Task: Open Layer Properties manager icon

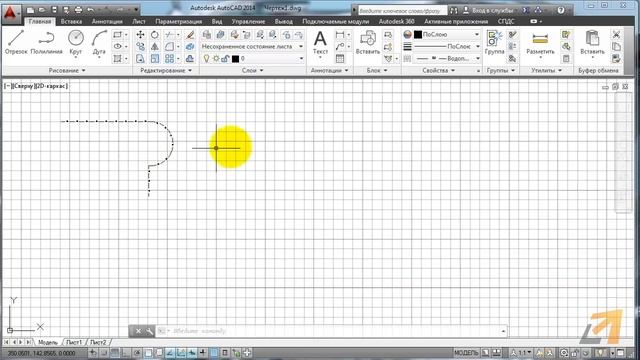Action: (207, 35)
